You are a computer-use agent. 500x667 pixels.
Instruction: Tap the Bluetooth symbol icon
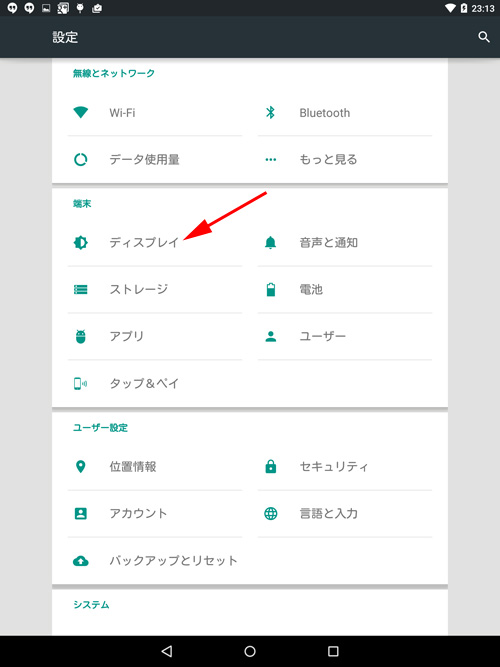click(270, 113)
